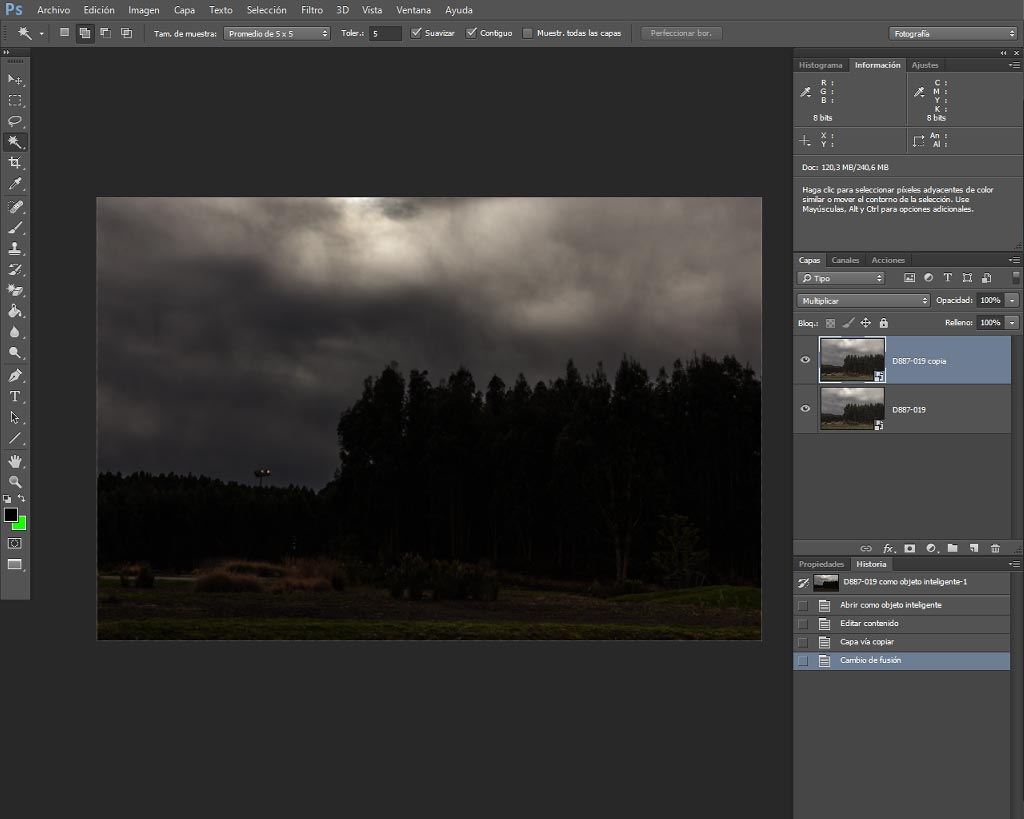1024x819 pixels.
Task: Open the Multiplicar blend mode dropdown
Action: [x=863, y=300]
